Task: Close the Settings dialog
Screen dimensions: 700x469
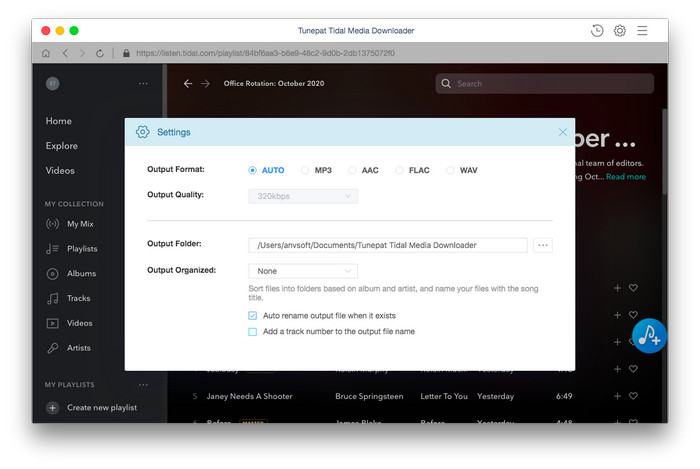Action: click(562, 132)
